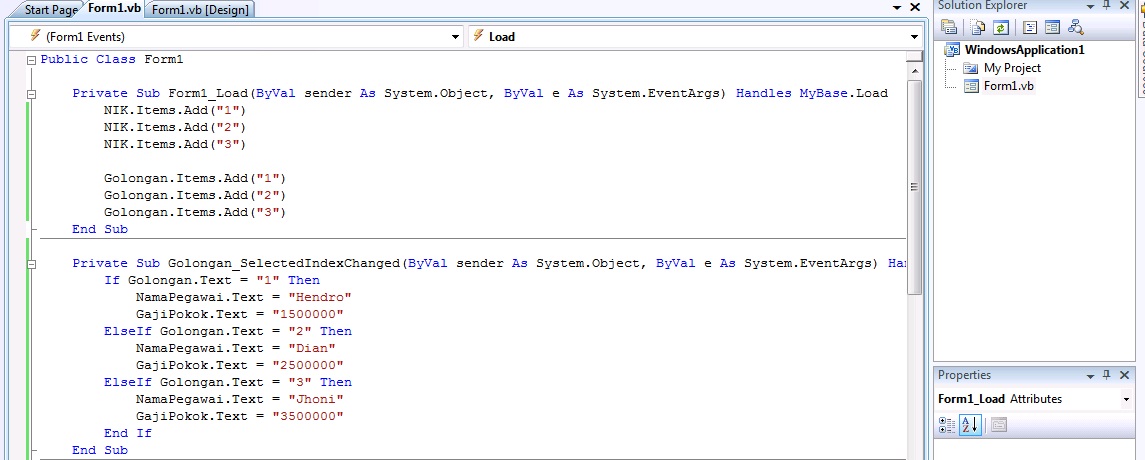
Task: Click the editor vertical scrollbar up arrow
Action: (x=914, y=70)
